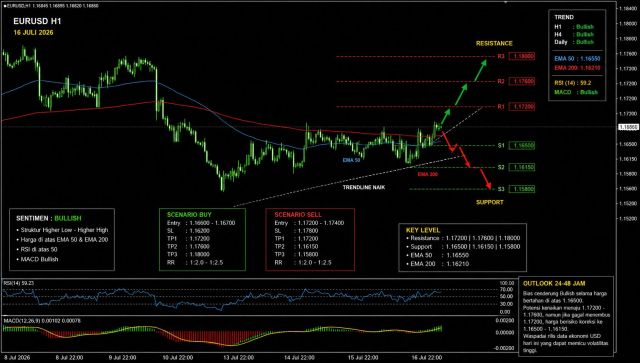
Task: Click the RSI(14) 59.23 indicator label
Action: [x=19, y=283]
